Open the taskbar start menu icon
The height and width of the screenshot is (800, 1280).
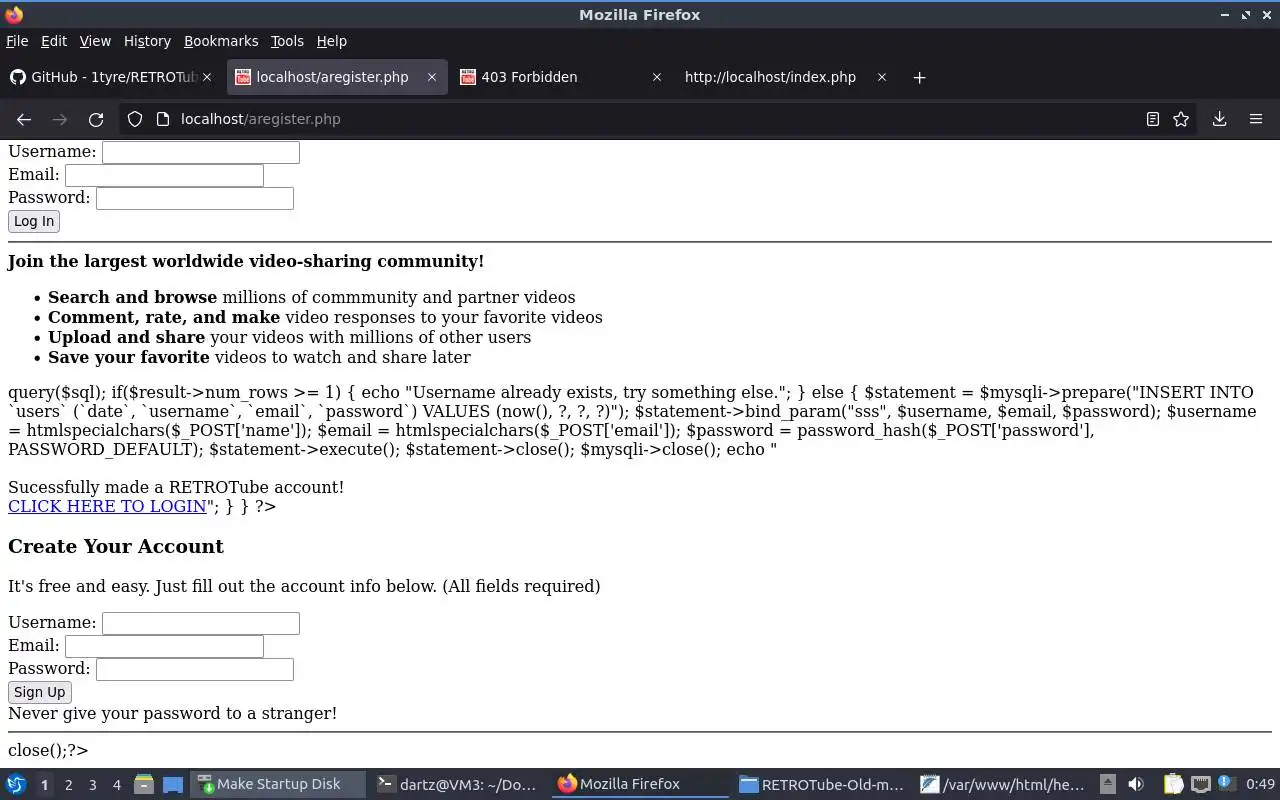click(16, 784)
